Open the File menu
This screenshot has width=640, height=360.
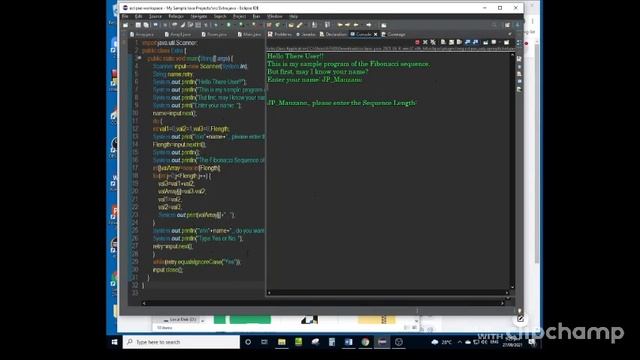[125, 16]
